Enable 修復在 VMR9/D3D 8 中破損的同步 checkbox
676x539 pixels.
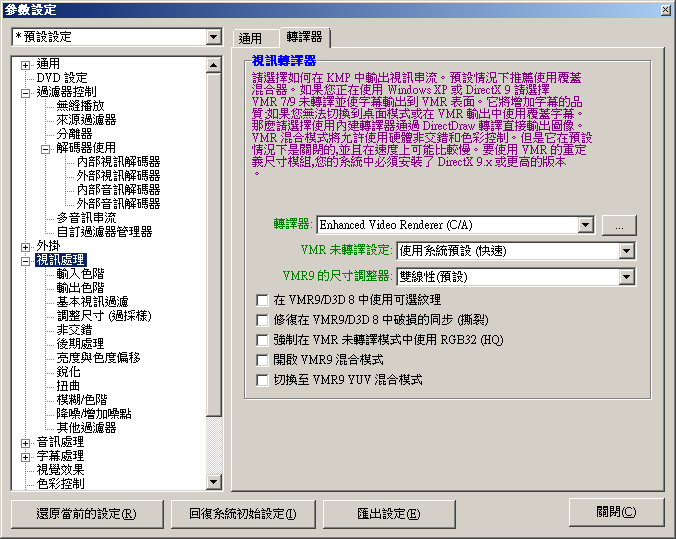[x=262, y=320]
